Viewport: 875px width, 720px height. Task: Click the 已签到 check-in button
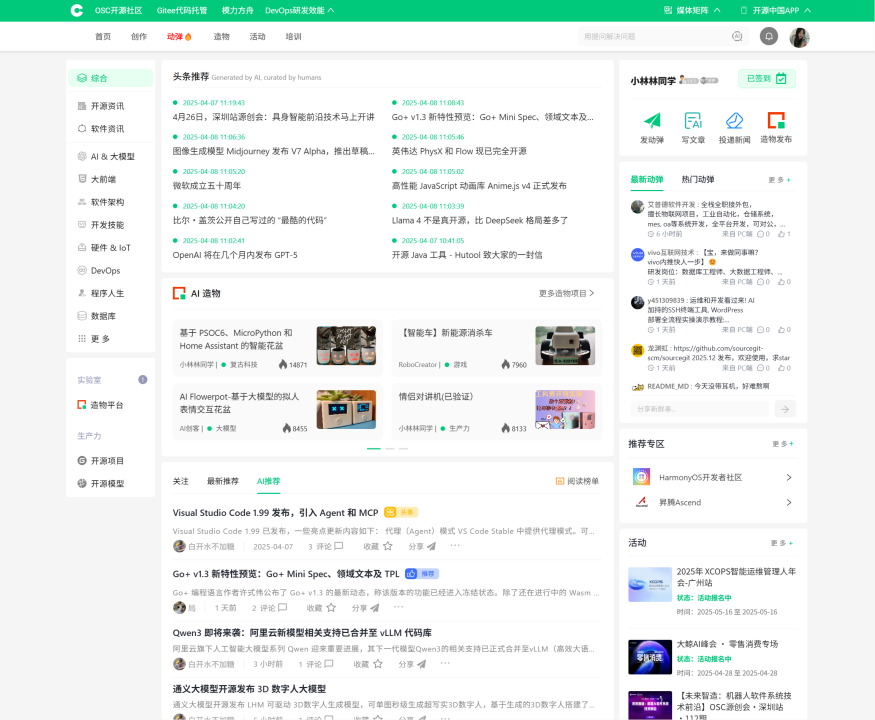click(x=767, y=79)
